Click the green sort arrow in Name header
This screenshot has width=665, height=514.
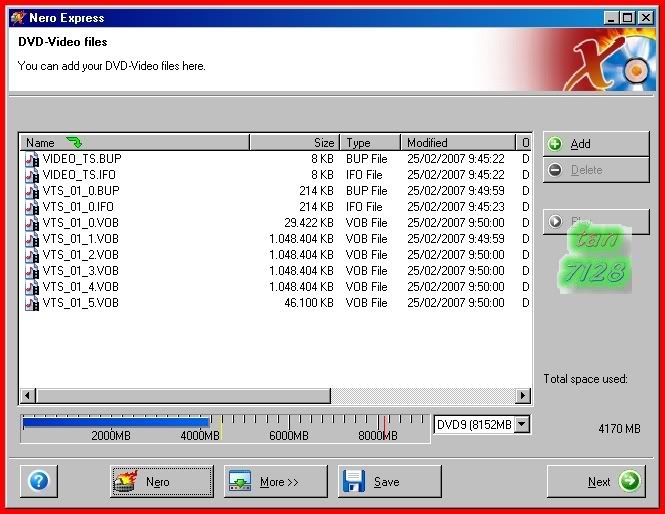pyautogui.click(x=74, y=142)
